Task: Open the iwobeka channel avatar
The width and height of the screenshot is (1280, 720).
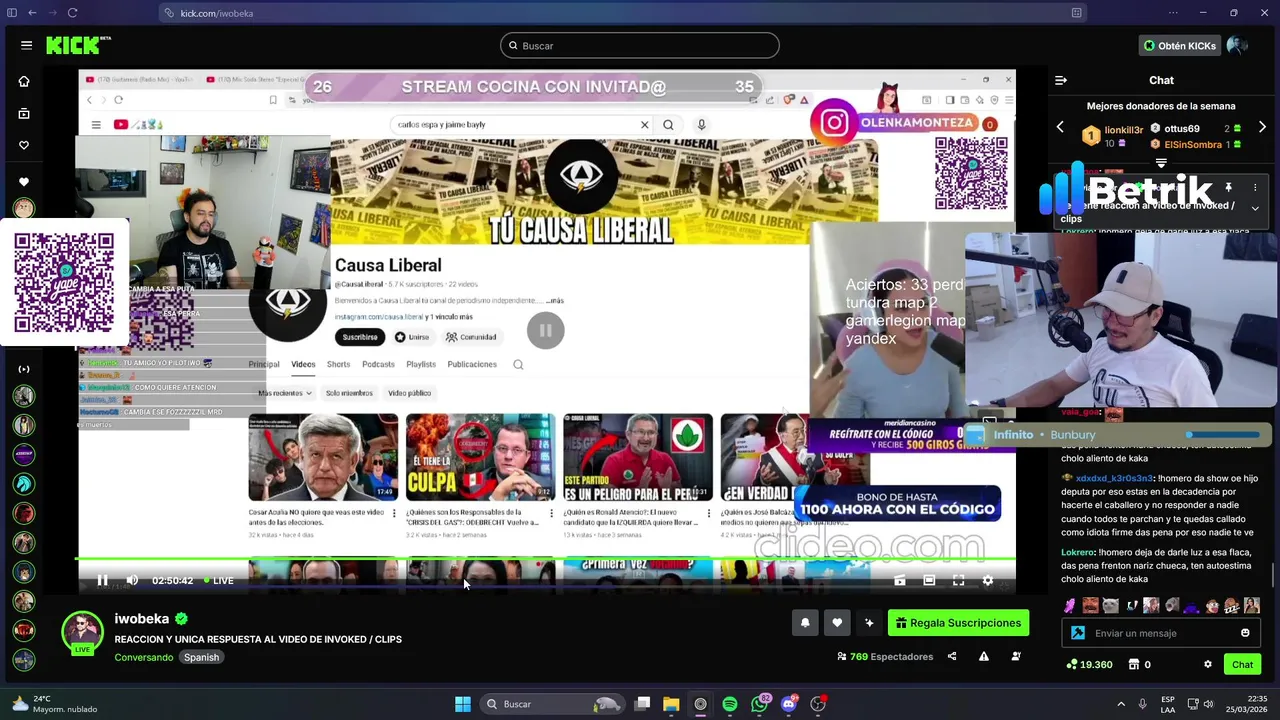Action: [82, 632]
